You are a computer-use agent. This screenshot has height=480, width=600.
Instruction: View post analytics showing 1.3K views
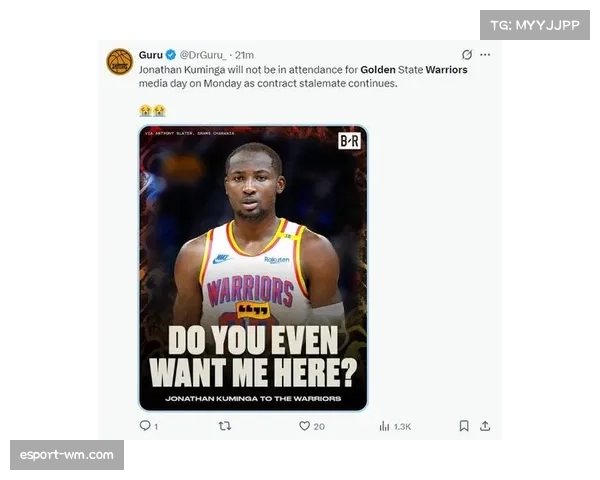pos(395,426)
